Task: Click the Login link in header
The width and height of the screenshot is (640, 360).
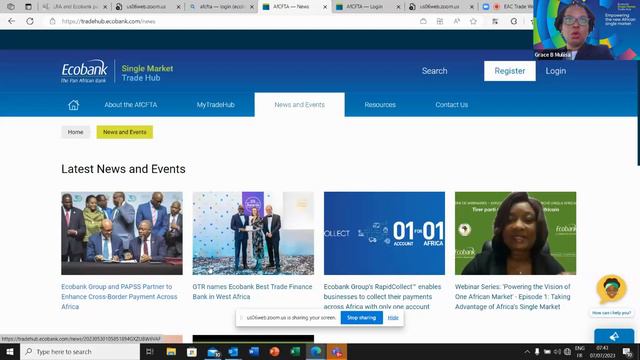Action: point(556,71)
